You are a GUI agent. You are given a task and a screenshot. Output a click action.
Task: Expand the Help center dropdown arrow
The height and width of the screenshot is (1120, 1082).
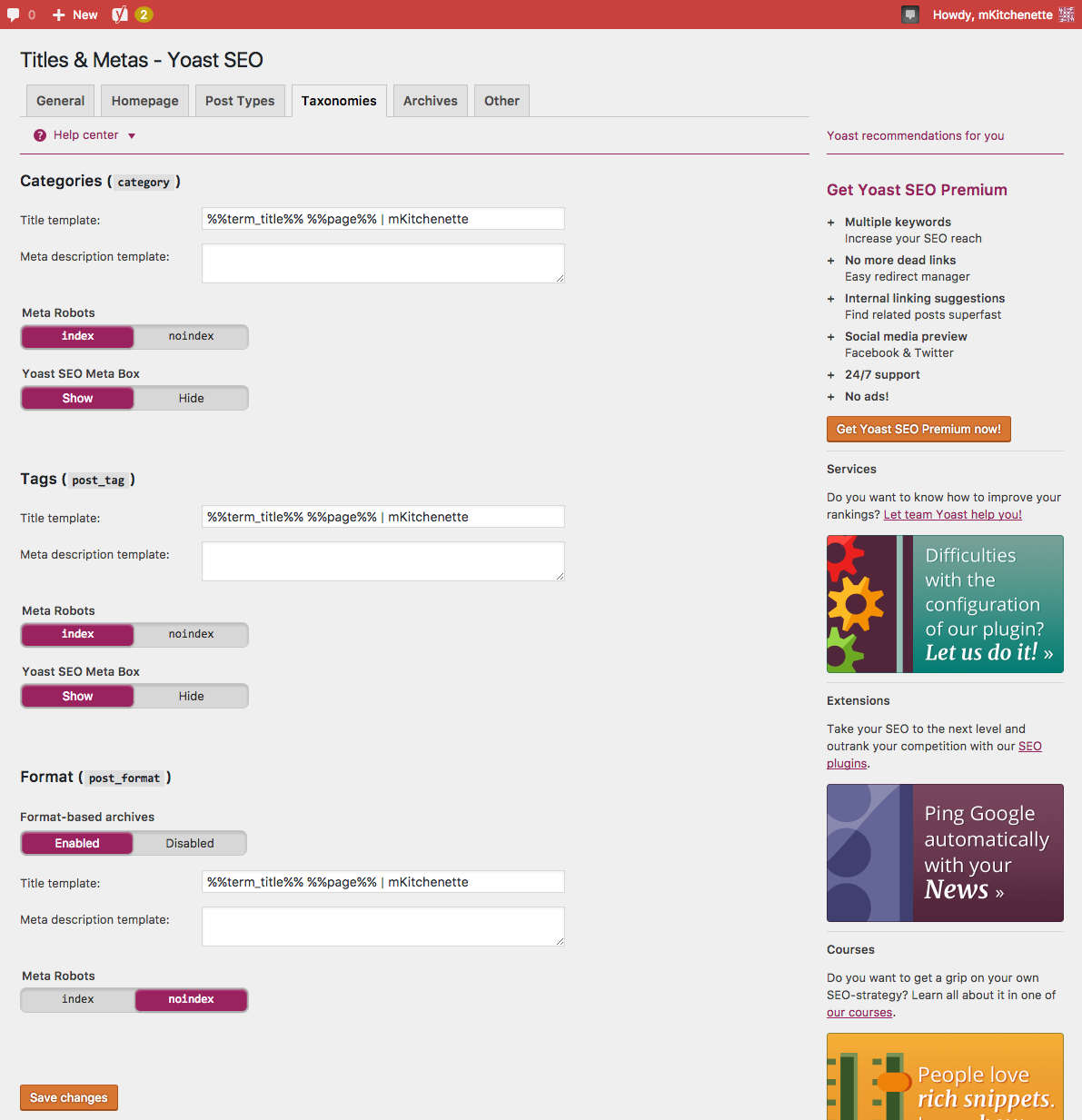coord(132,136)
